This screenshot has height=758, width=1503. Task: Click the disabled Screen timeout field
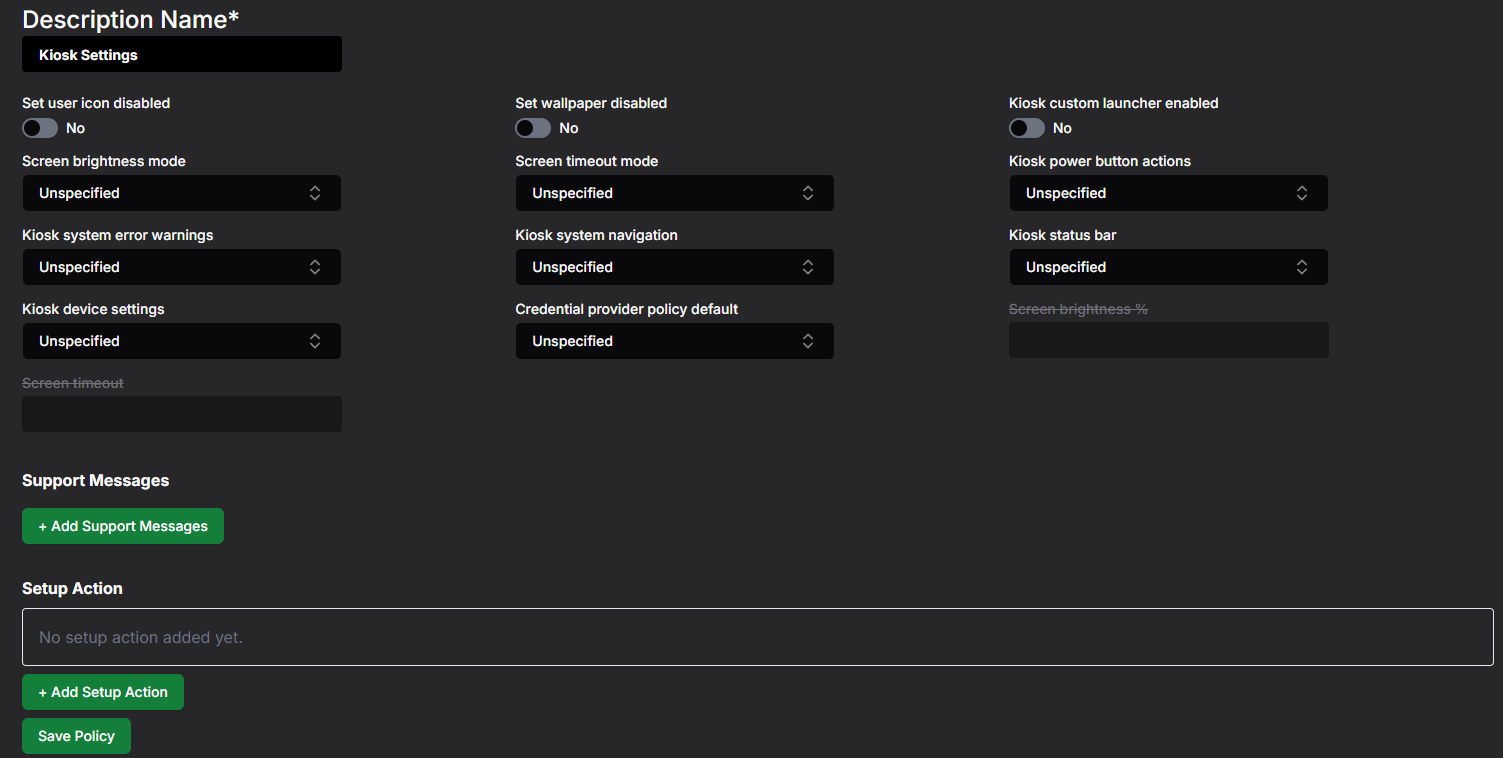click(x=182, y=414)
